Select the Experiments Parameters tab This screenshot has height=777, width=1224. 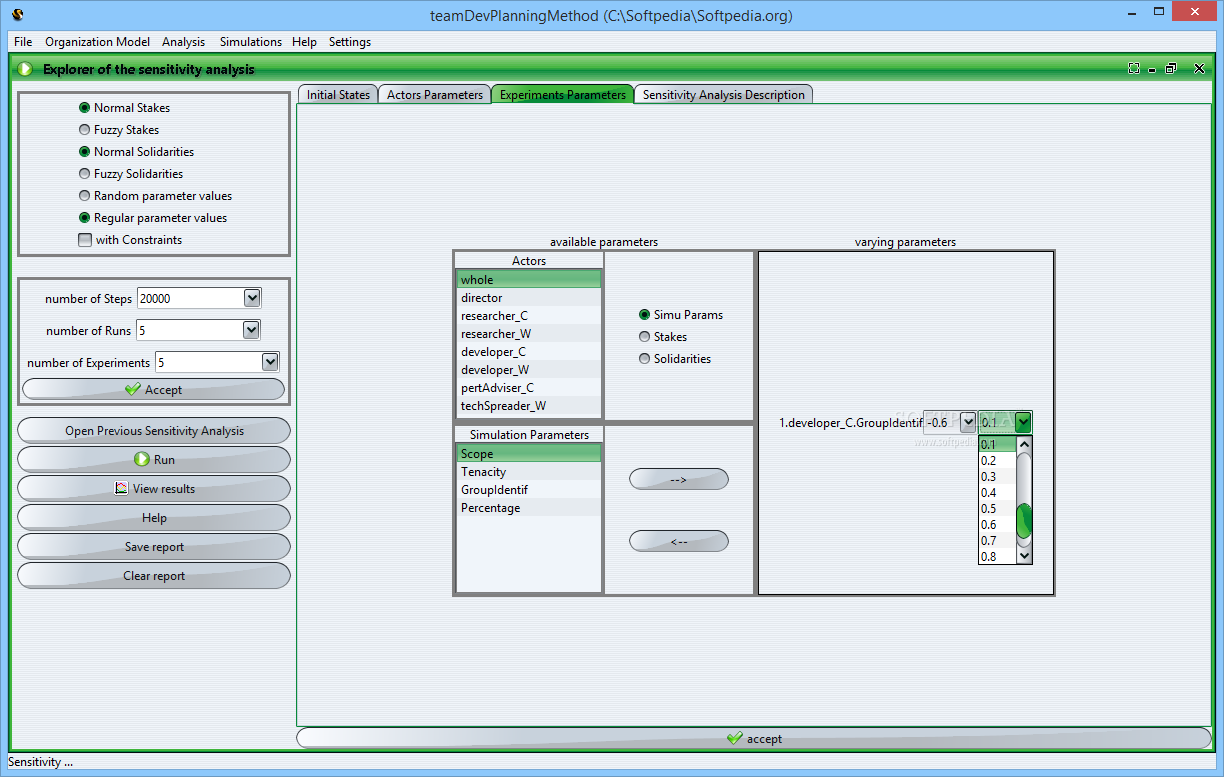click(x=562, y=95)
